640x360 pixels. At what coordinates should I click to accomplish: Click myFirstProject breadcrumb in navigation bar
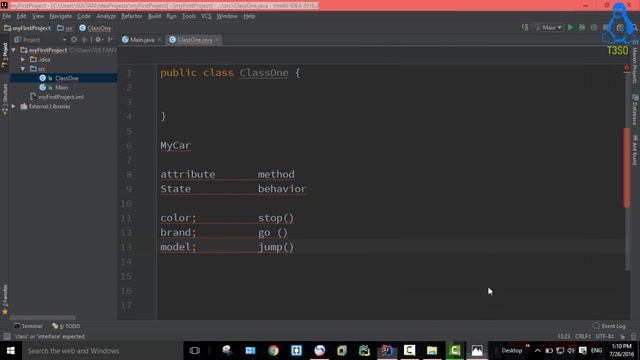coord(27,28)
